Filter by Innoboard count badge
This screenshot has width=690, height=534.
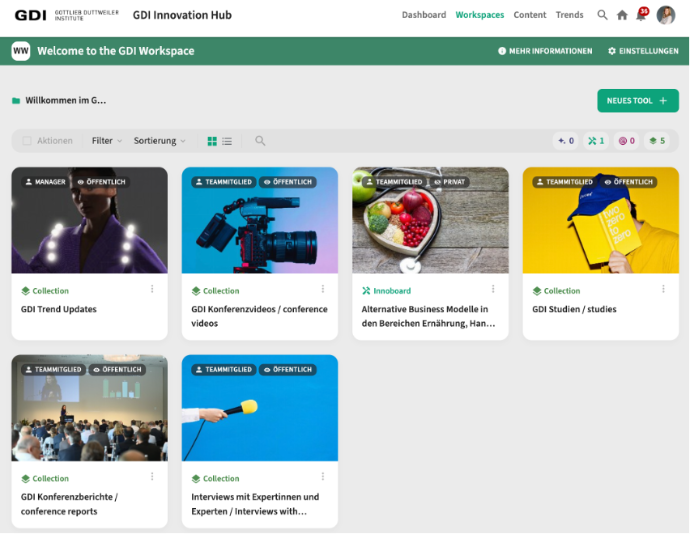pyautogui.click(x=596, y=141)
